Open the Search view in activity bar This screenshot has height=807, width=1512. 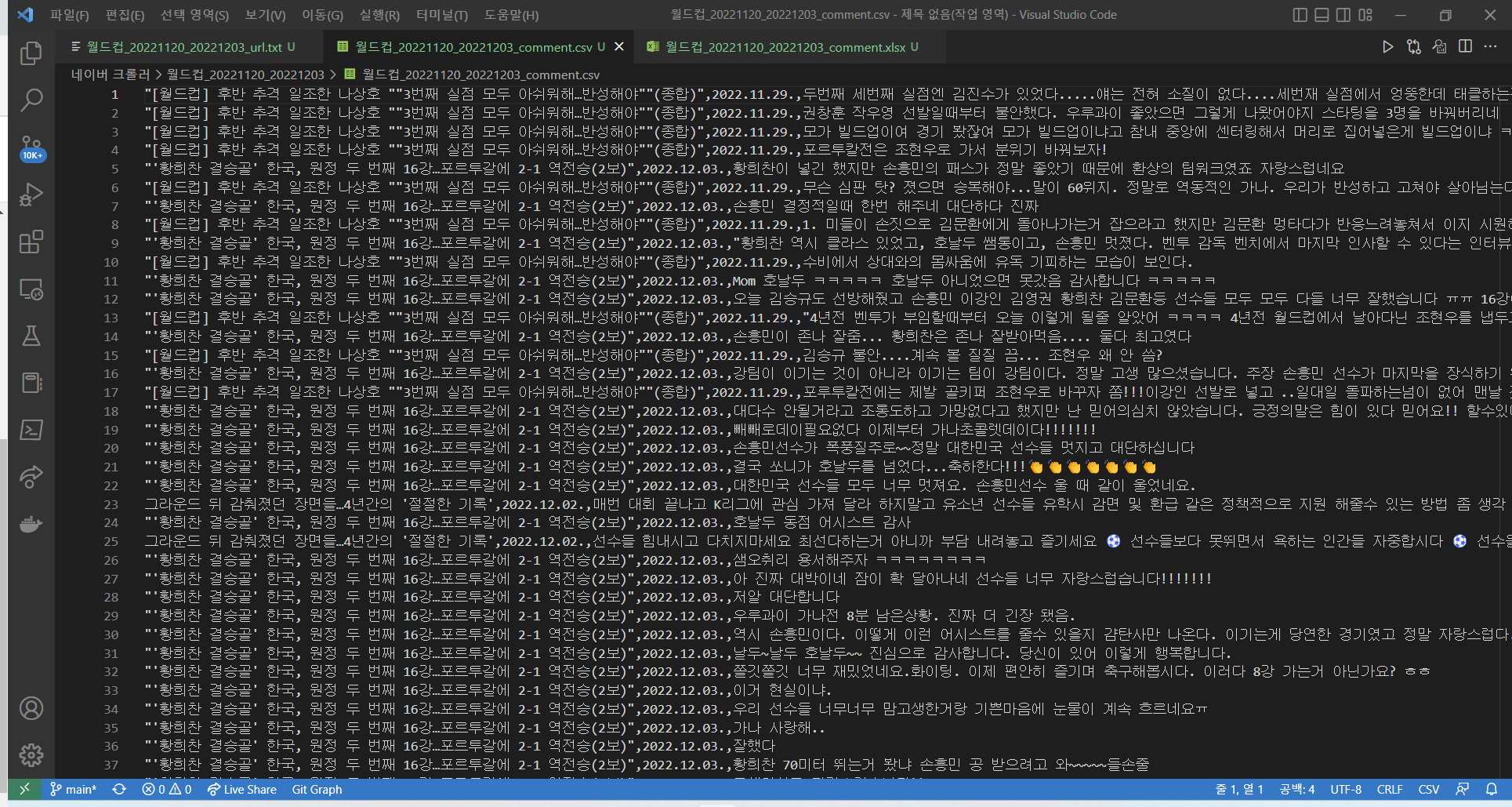pos(31,100)
